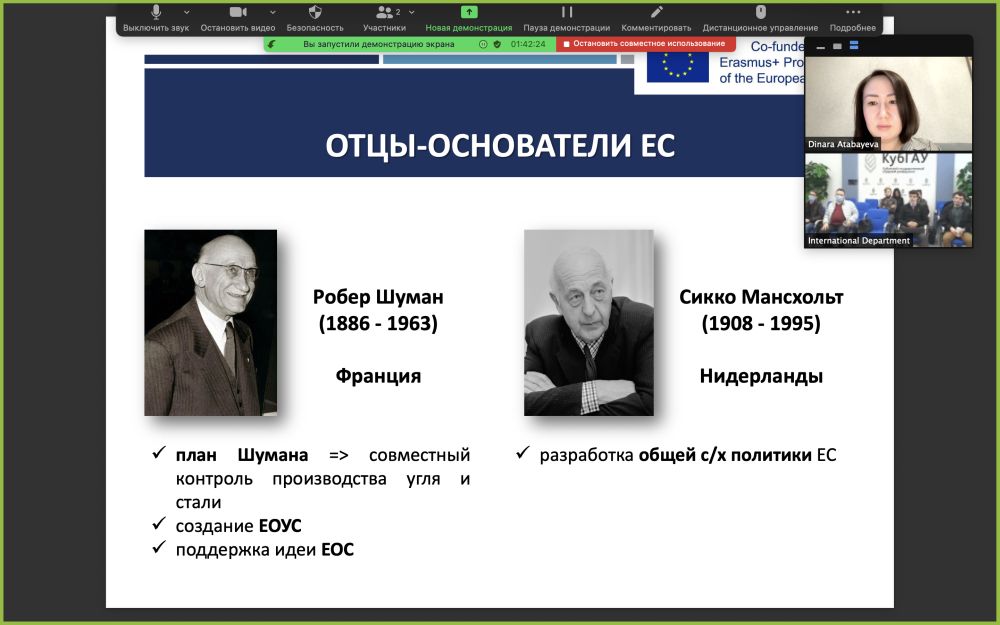
Task: Open the Подробнее more options menu
Action: point(852,13)
